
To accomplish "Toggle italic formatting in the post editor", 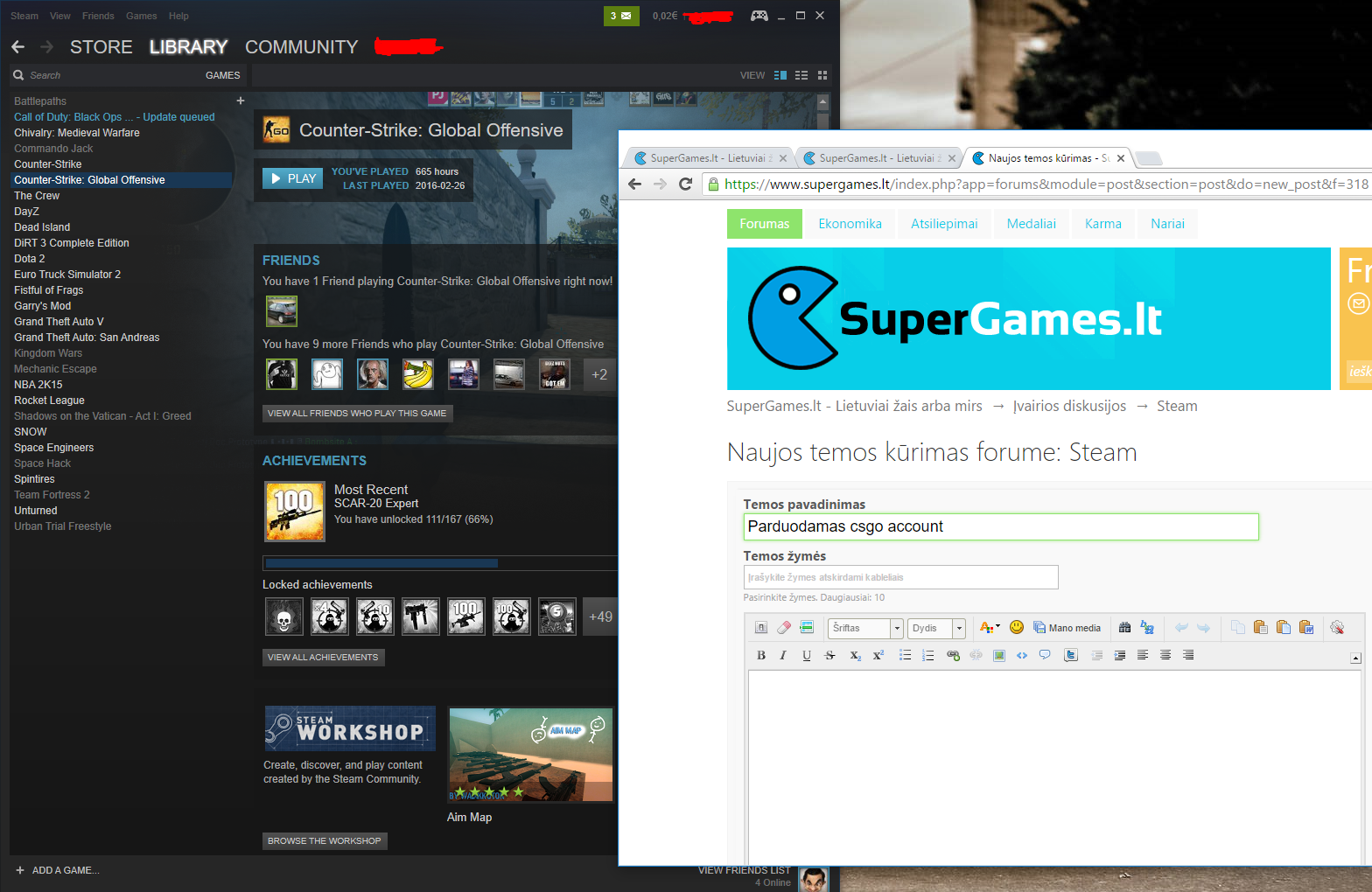I will (783, 655).
